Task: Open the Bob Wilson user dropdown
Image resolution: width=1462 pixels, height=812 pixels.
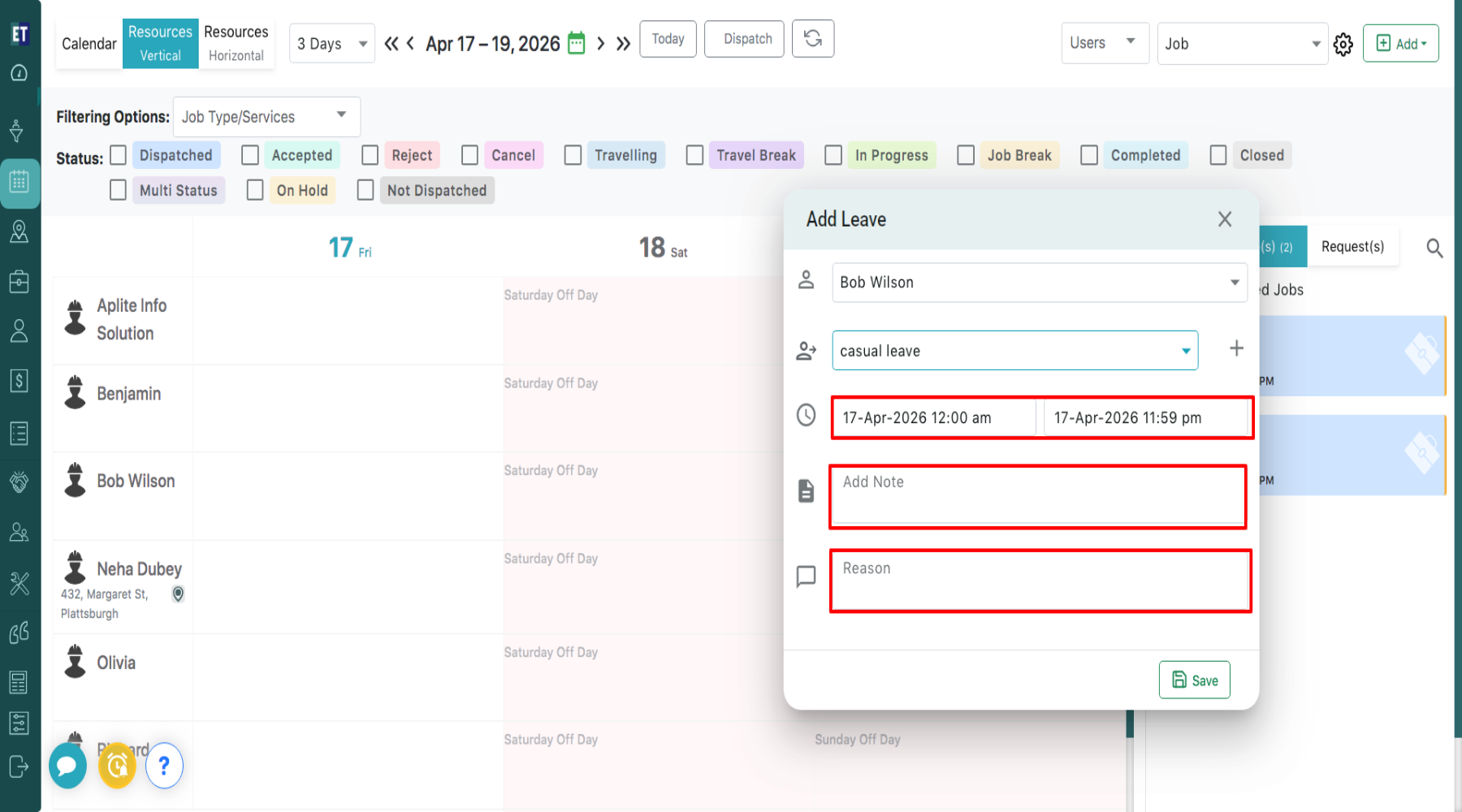Action: (x=1039, y=283)
